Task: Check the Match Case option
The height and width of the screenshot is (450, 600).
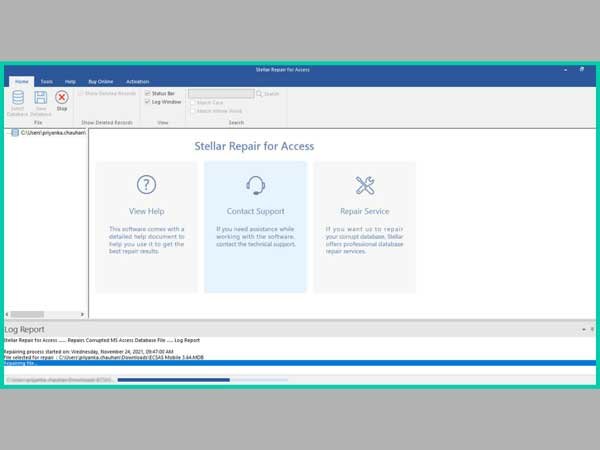Action: [x=192, y=103]
